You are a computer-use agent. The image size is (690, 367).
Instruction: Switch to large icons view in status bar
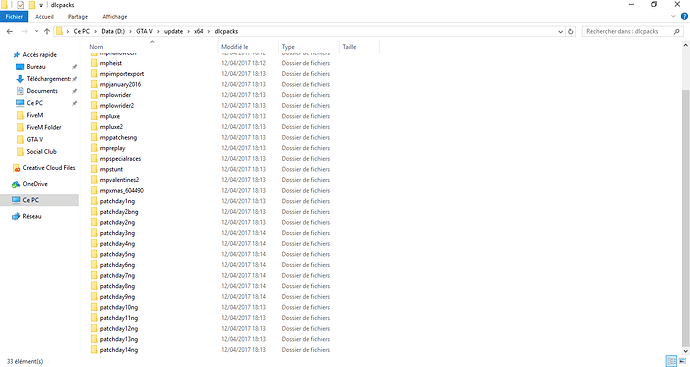click(x=683, y=361)
